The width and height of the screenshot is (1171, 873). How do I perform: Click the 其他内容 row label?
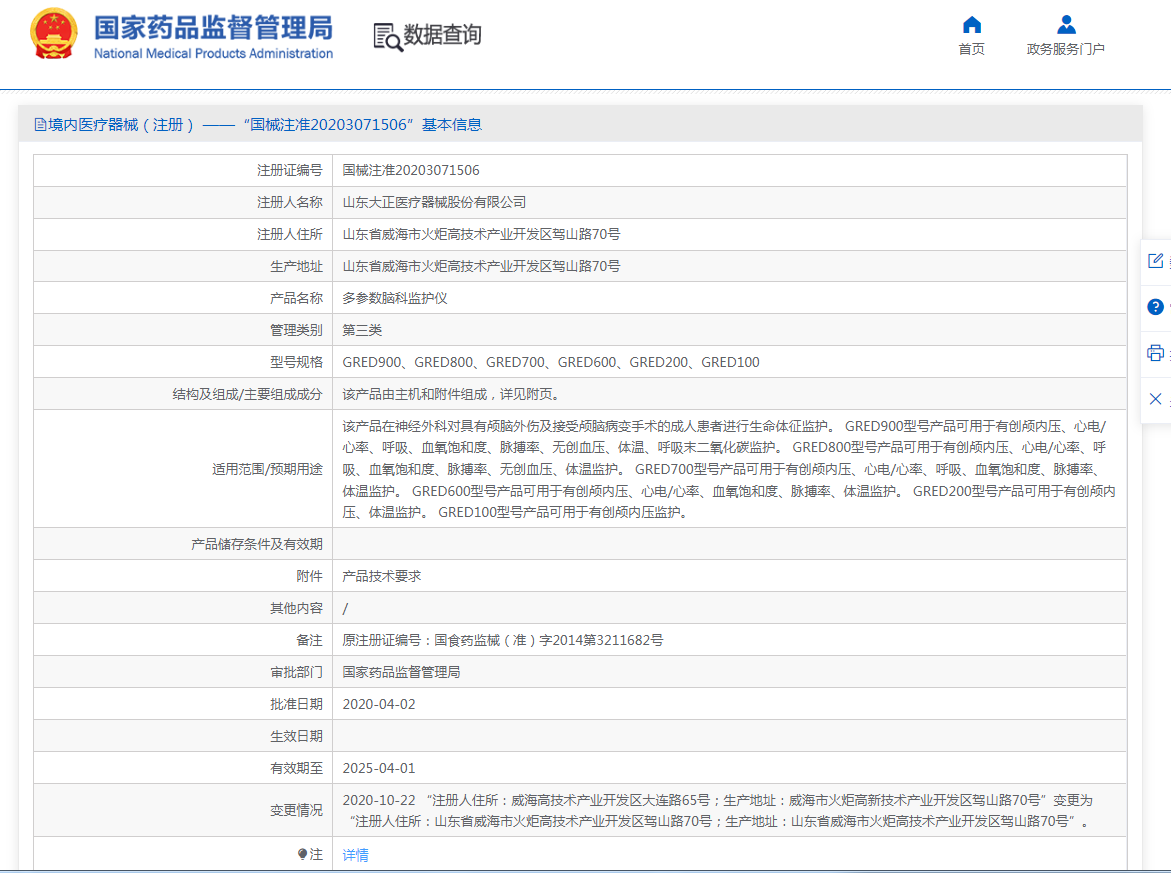pyautogui.click(x=296, y=609)
